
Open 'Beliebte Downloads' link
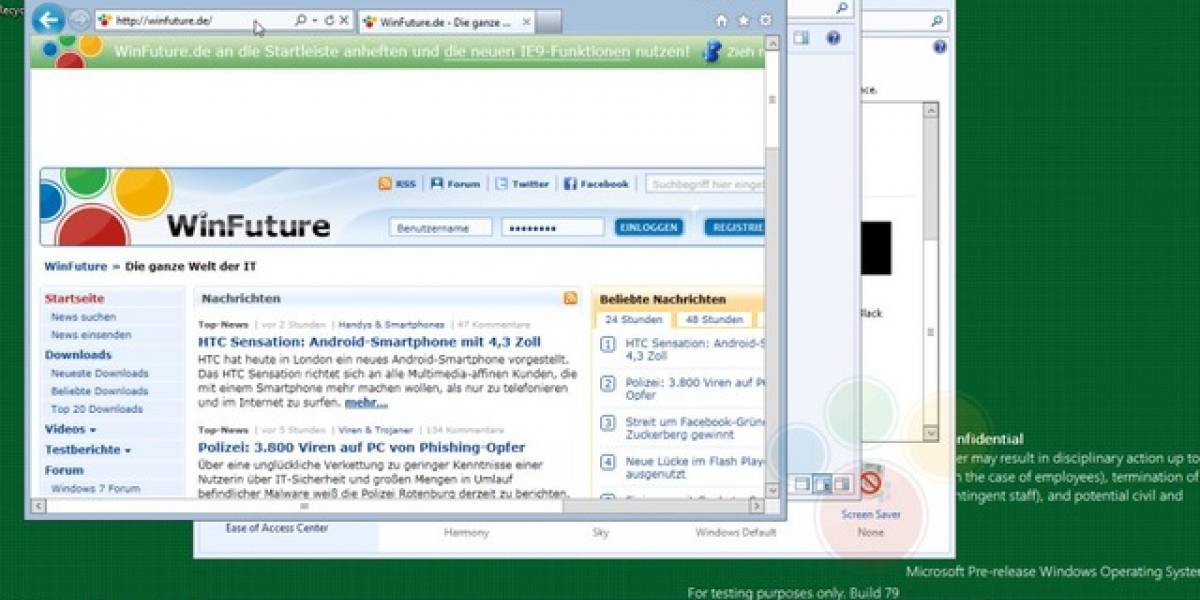pos(99,391)
